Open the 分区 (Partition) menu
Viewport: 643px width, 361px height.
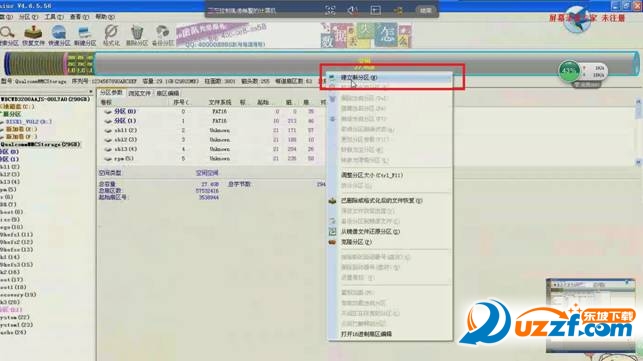28,17
